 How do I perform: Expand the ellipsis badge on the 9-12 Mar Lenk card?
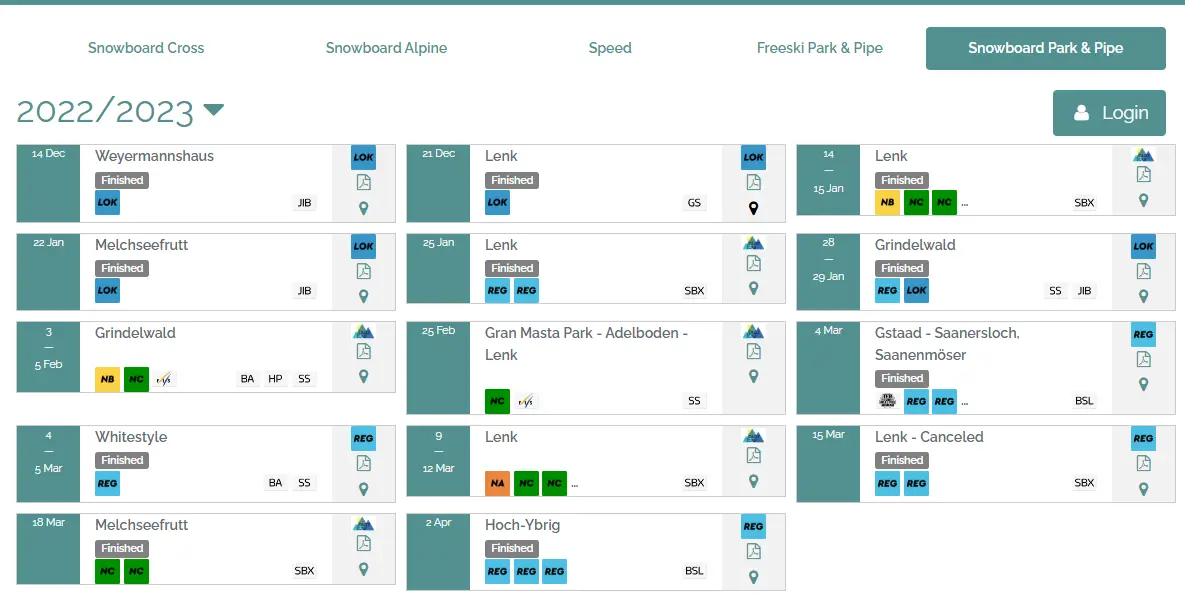577,483
